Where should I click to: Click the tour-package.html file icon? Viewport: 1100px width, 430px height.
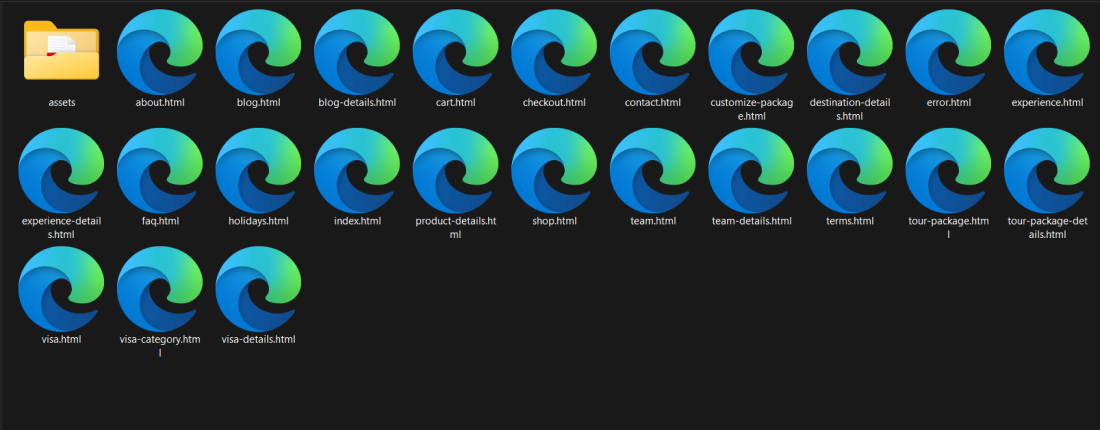948,170
